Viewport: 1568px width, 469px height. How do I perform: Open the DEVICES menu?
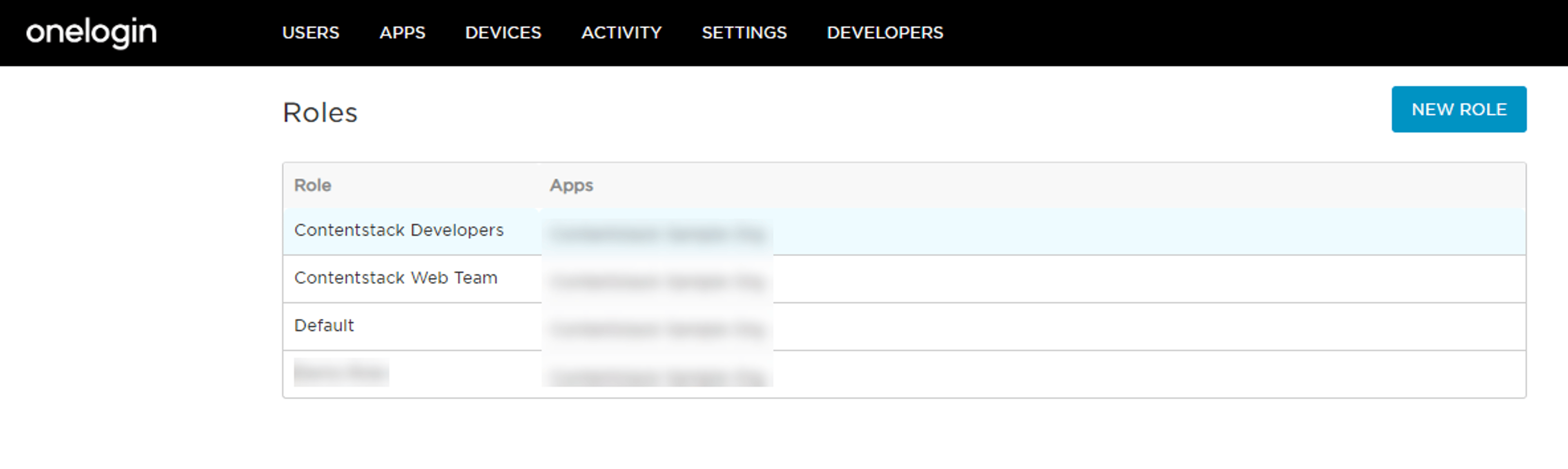click(x=503, y=33)
